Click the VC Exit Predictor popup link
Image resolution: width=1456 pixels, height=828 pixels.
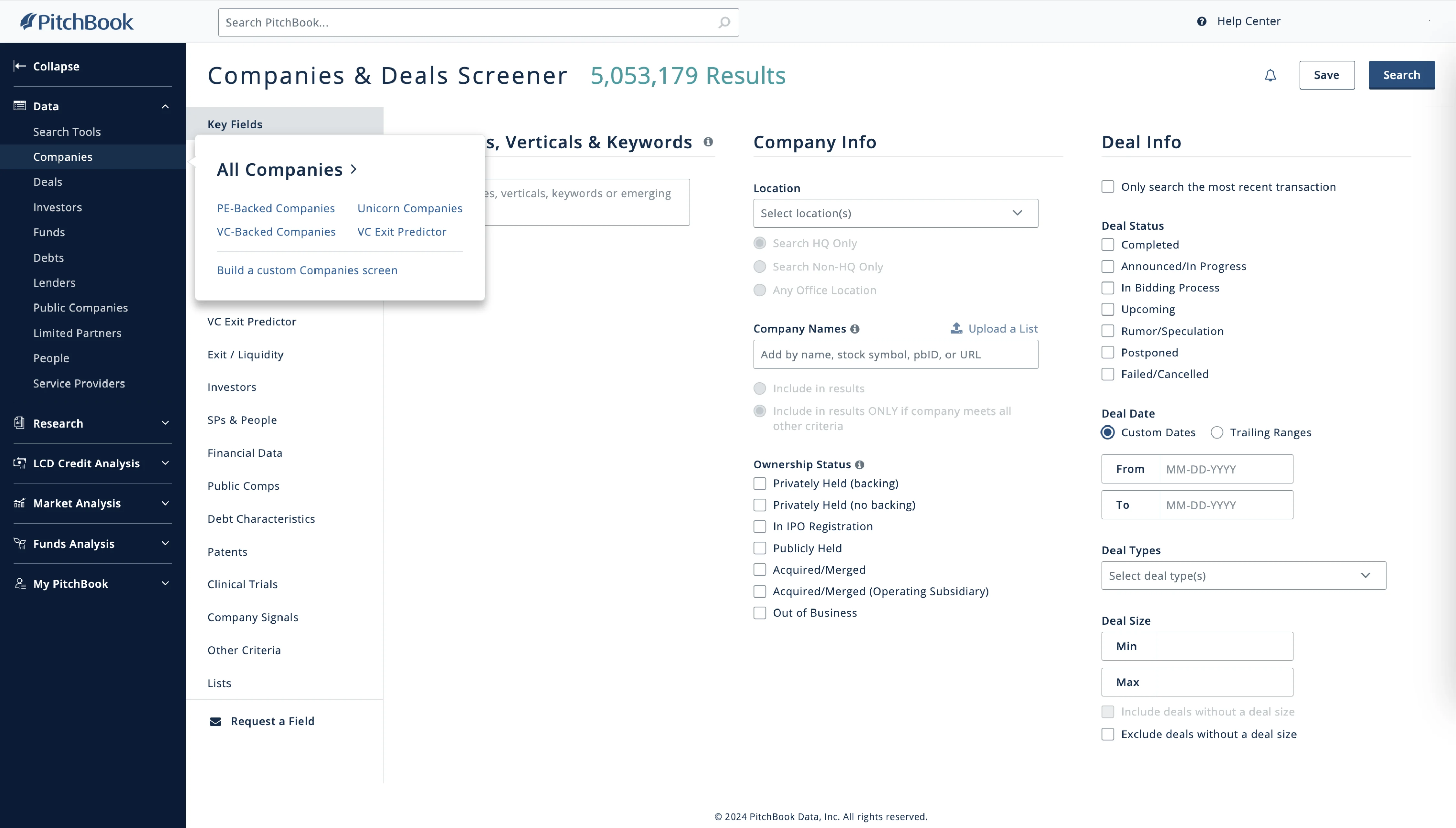point(402,231)
